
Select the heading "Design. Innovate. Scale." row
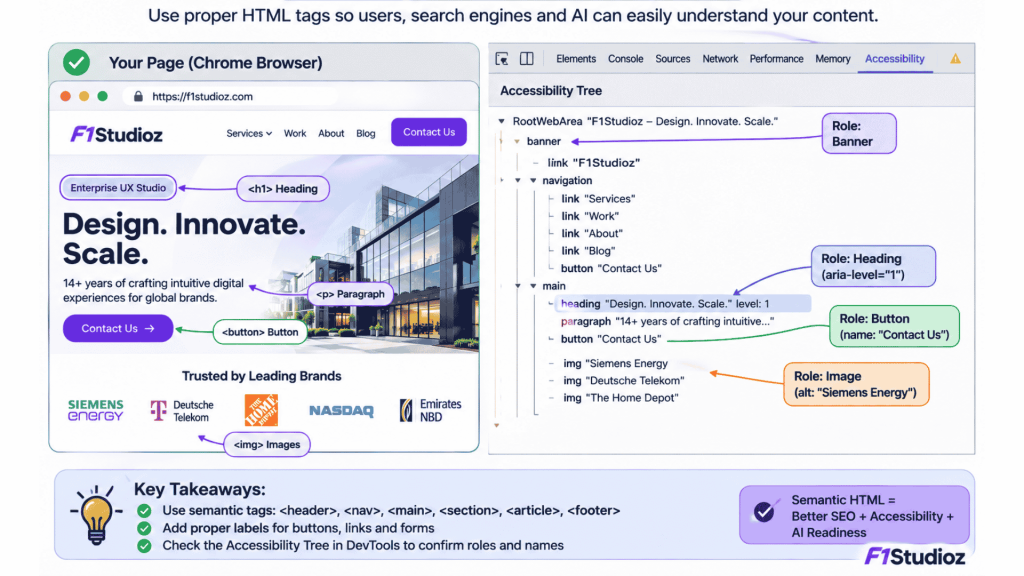683,304
